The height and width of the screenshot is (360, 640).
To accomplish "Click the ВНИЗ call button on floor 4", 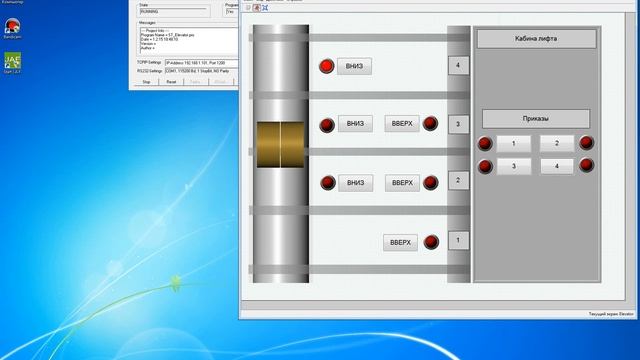I will pos(354,66).
